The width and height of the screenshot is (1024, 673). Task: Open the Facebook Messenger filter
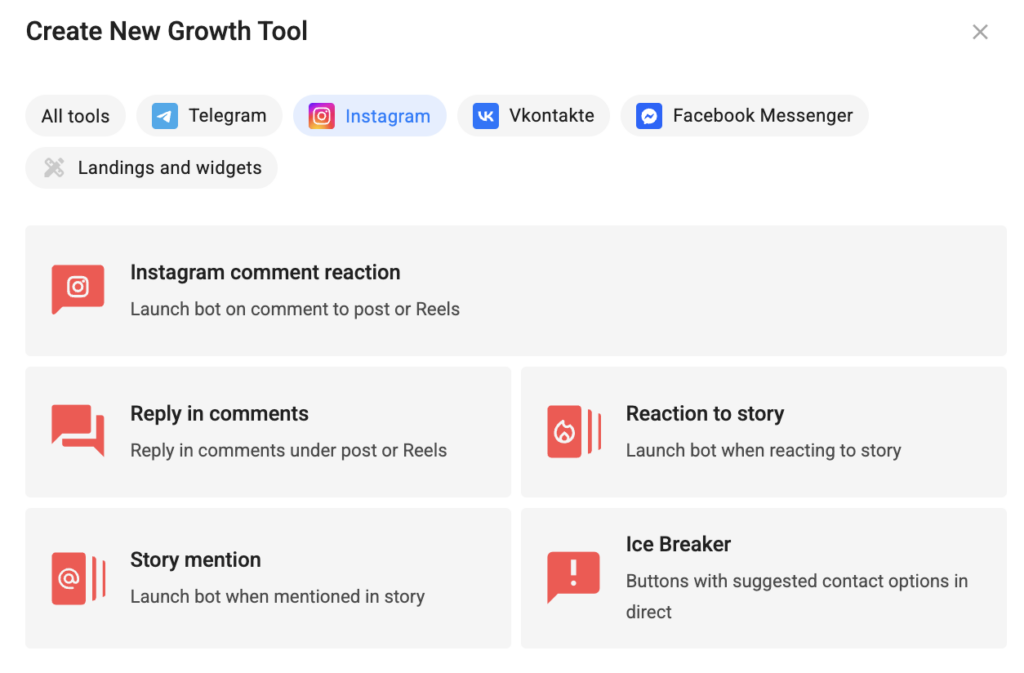[744, 116]
